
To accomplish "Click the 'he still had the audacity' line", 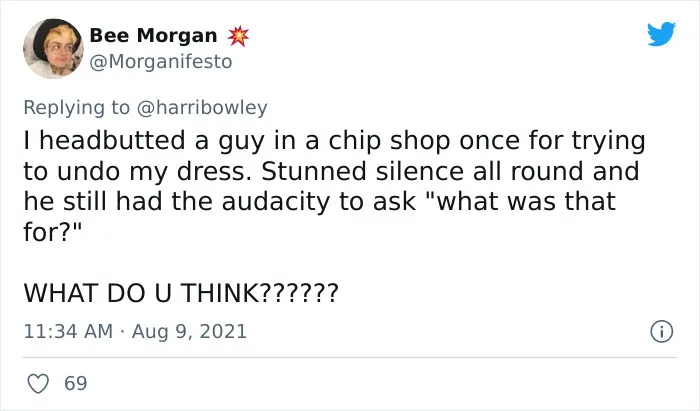I will (320, 201).
